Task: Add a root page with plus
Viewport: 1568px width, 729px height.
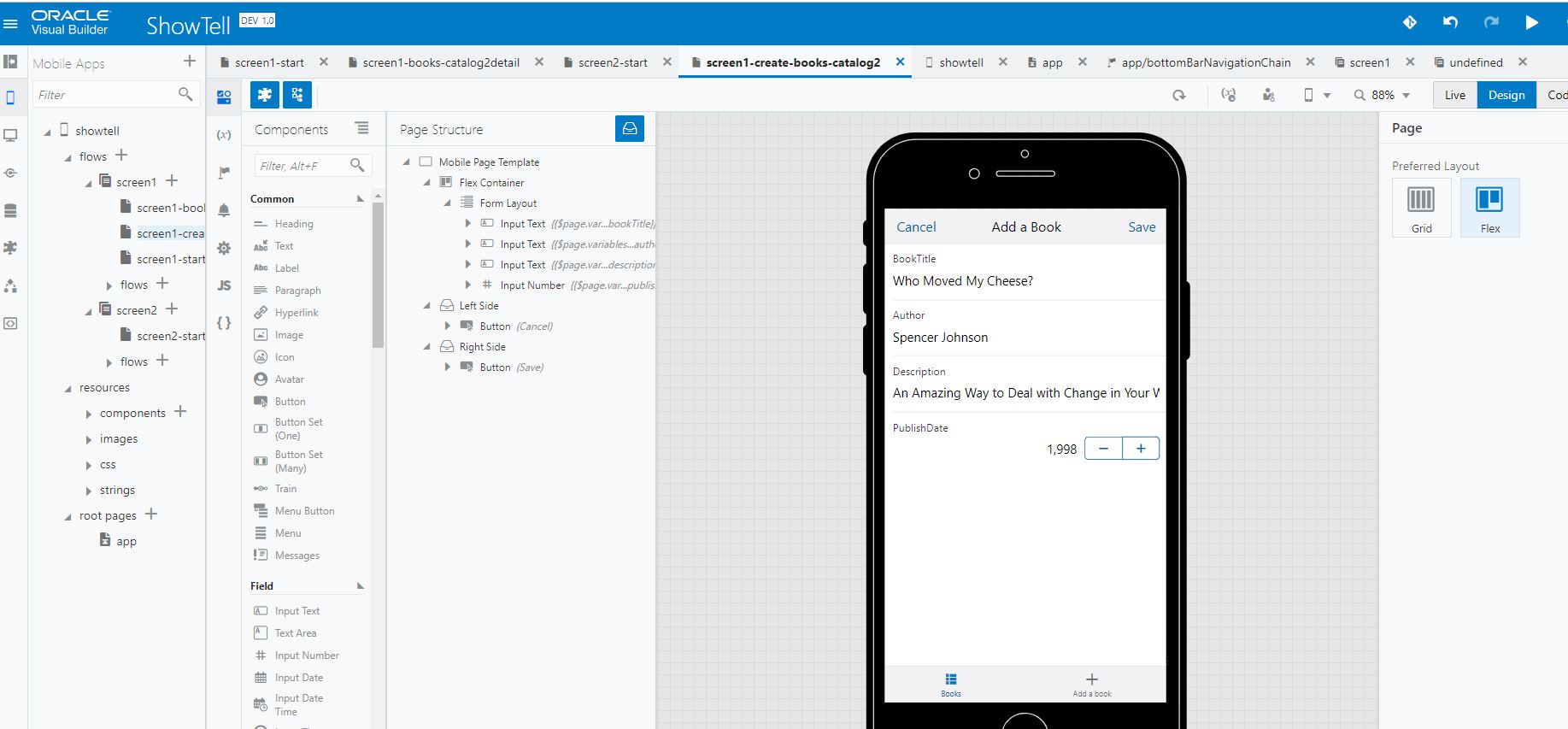Action: tap(151, 514)
